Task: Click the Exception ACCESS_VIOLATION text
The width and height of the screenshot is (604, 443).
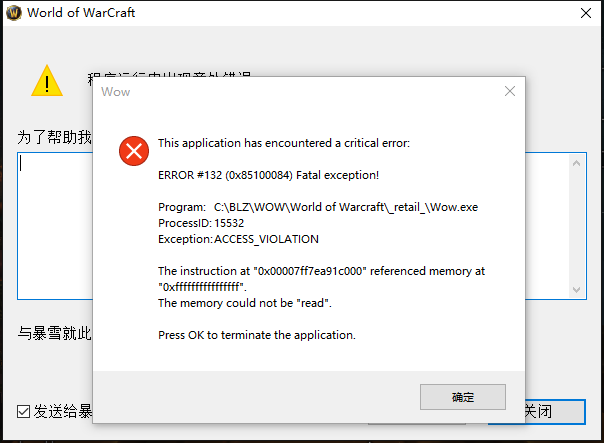Action: tap(238, 239)
